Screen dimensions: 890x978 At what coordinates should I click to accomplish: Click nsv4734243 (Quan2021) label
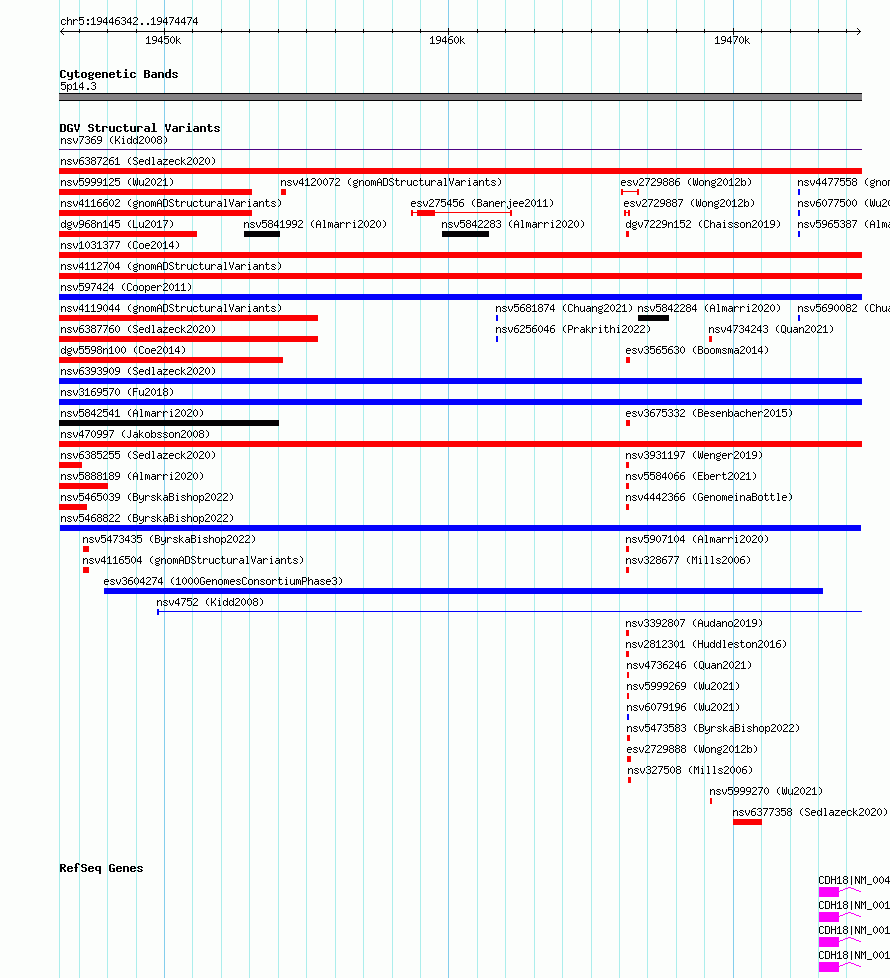[x=771, y=329]
